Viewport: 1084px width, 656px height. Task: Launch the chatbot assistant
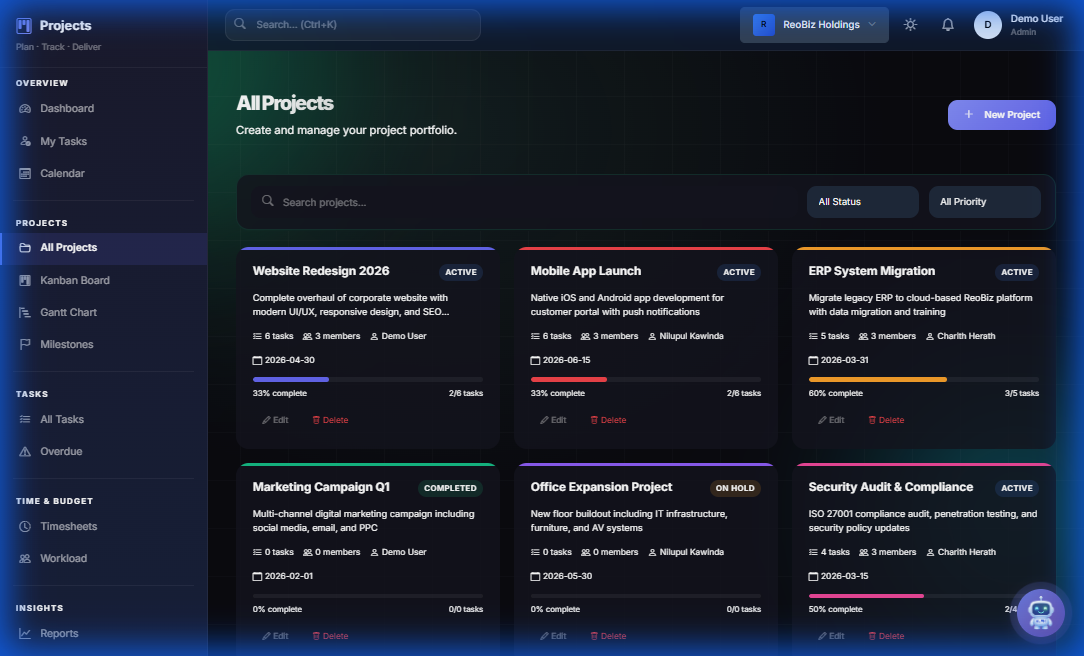click(1040, 612)
